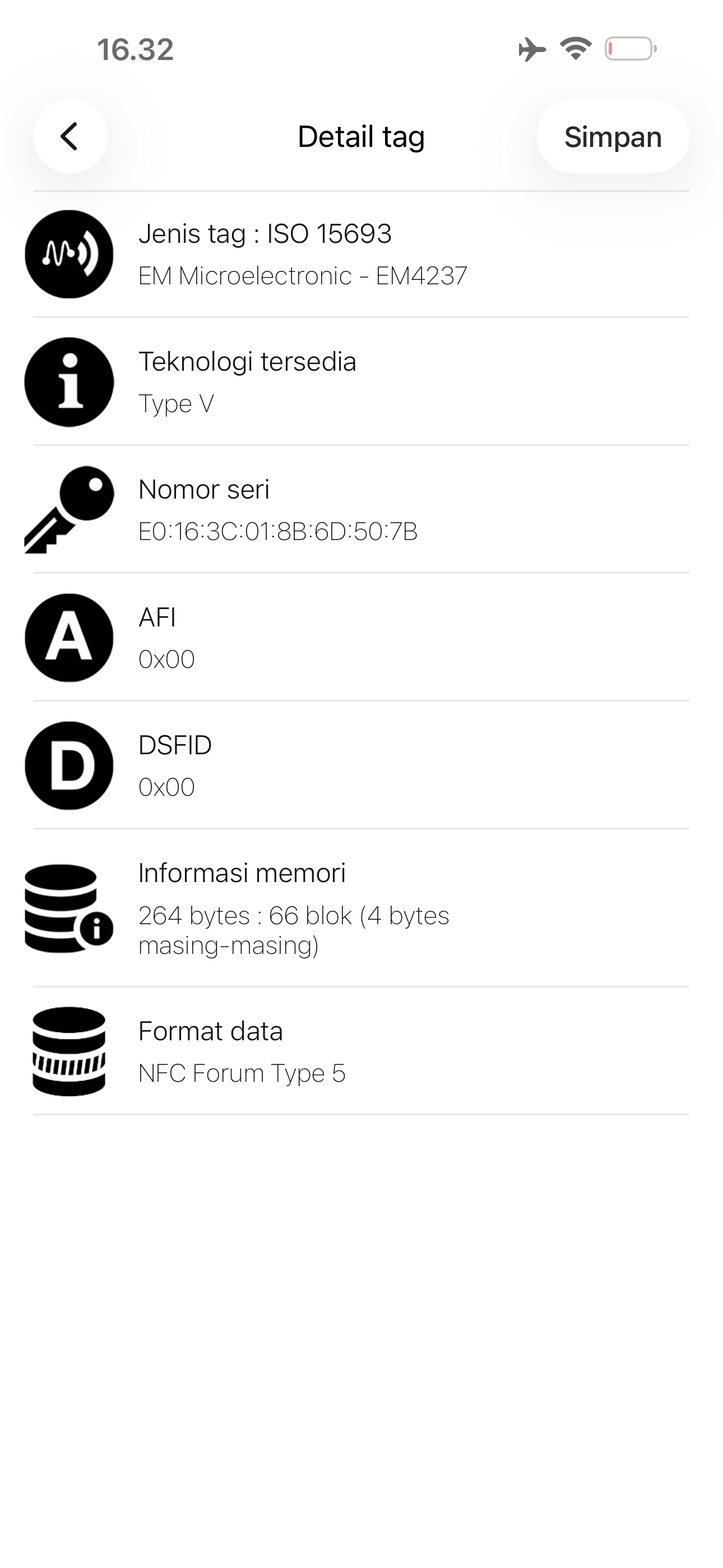Tap the circled A icon for AFI
723x1568 pixels.
(69, 638)
